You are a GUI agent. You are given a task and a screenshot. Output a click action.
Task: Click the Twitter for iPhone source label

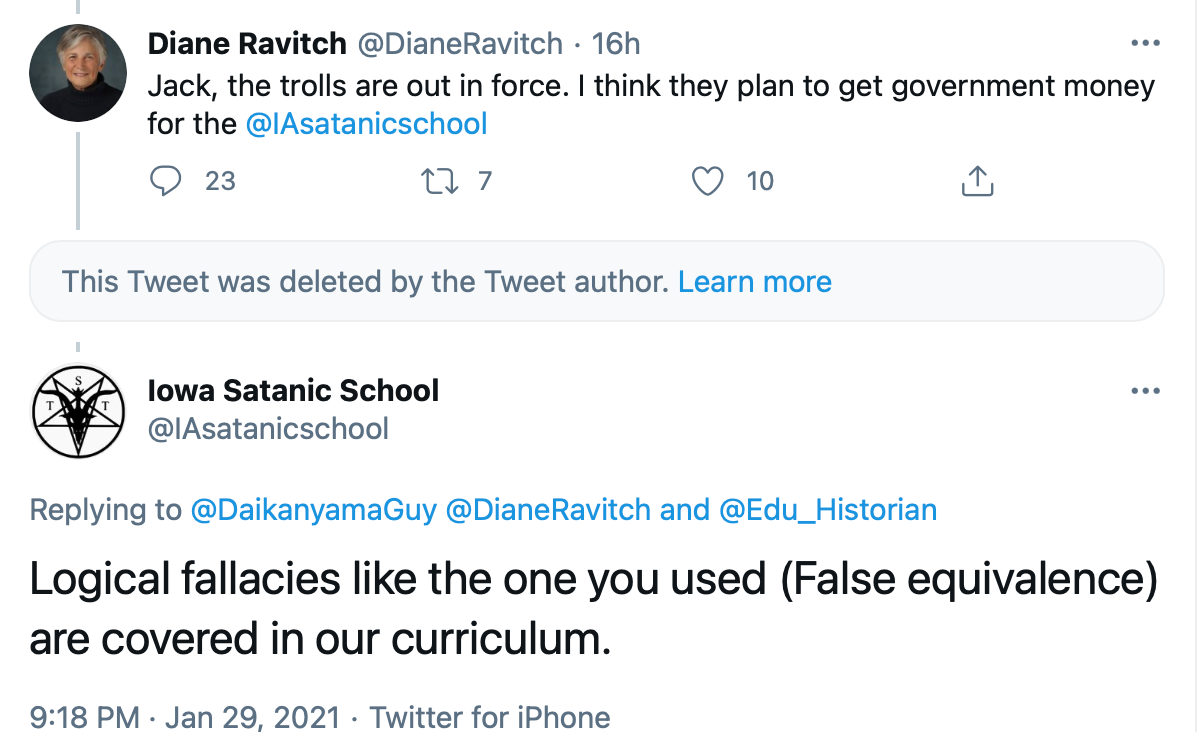click(490, 717)
